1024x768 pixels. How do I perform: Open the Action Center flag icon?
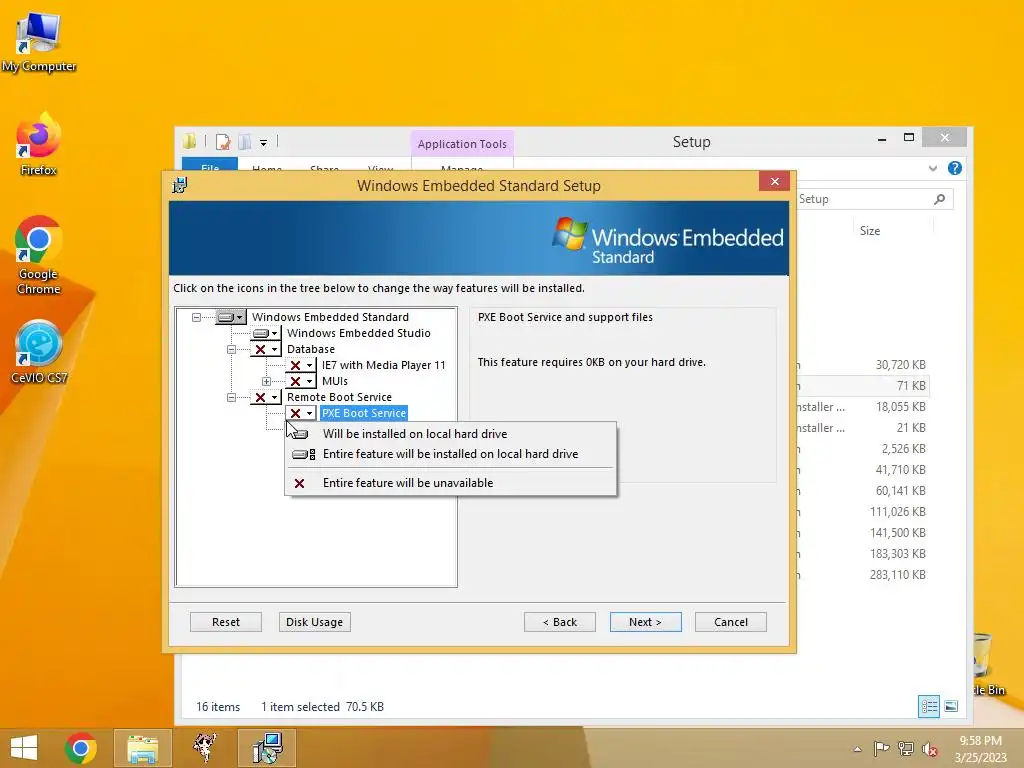click(x=881, y=749)
